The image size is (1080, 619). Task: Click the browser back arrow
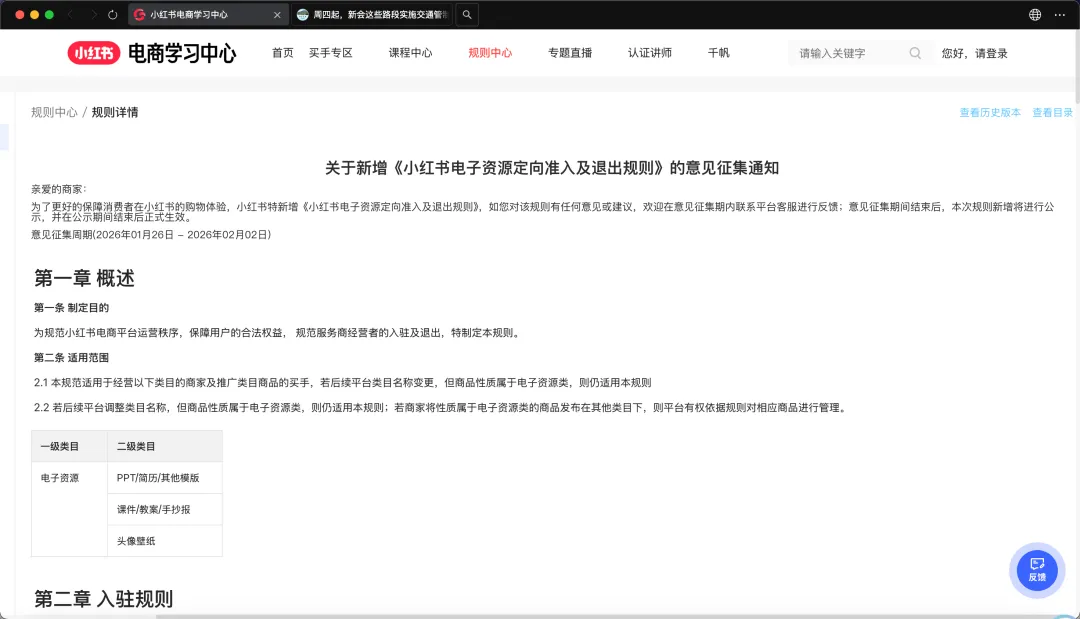[71, 14]
